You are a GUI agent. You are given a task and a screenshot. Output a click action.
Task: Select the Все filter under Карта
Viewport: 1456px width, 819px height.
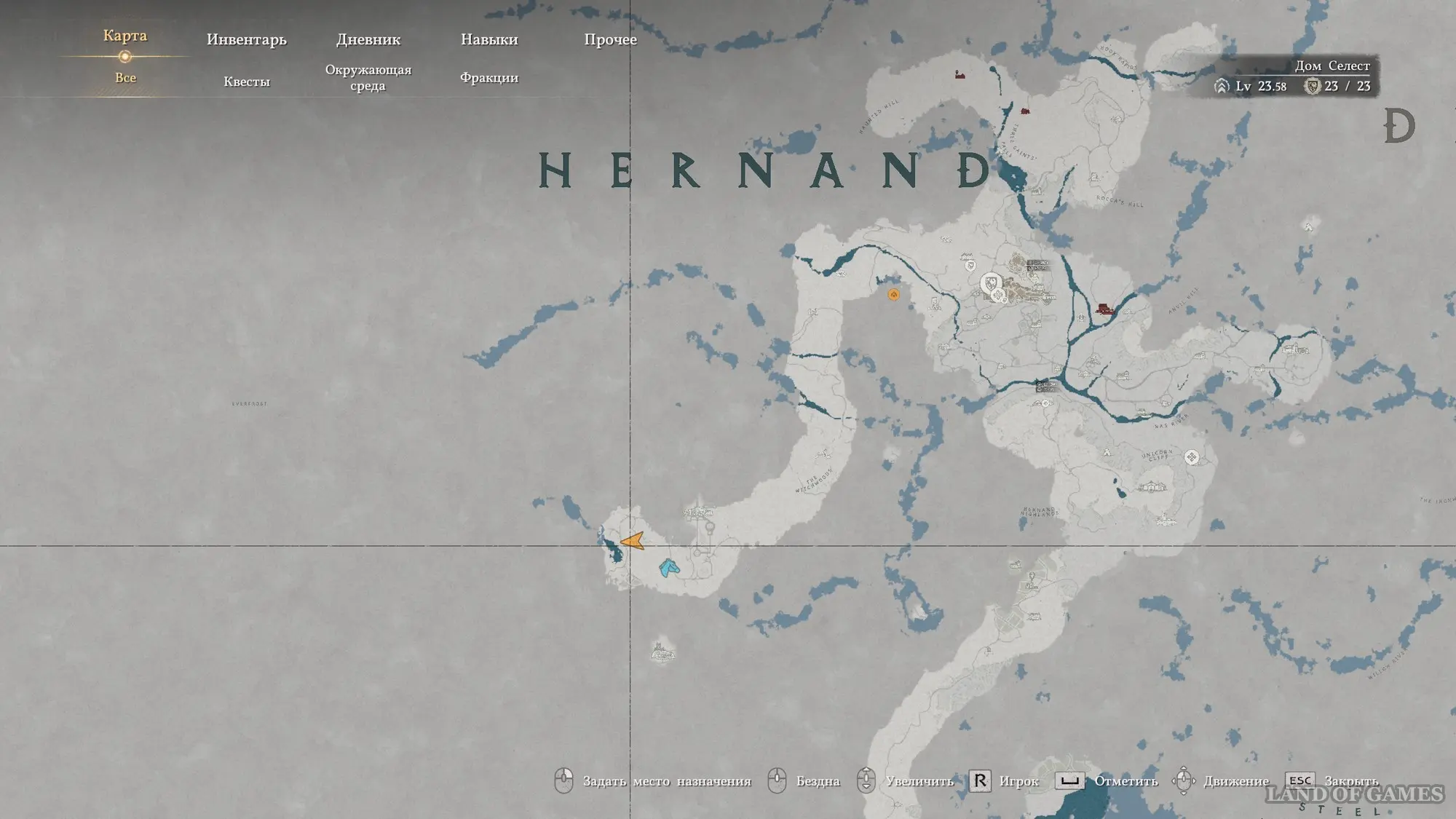pyautogui.click(x=125, y=78)
